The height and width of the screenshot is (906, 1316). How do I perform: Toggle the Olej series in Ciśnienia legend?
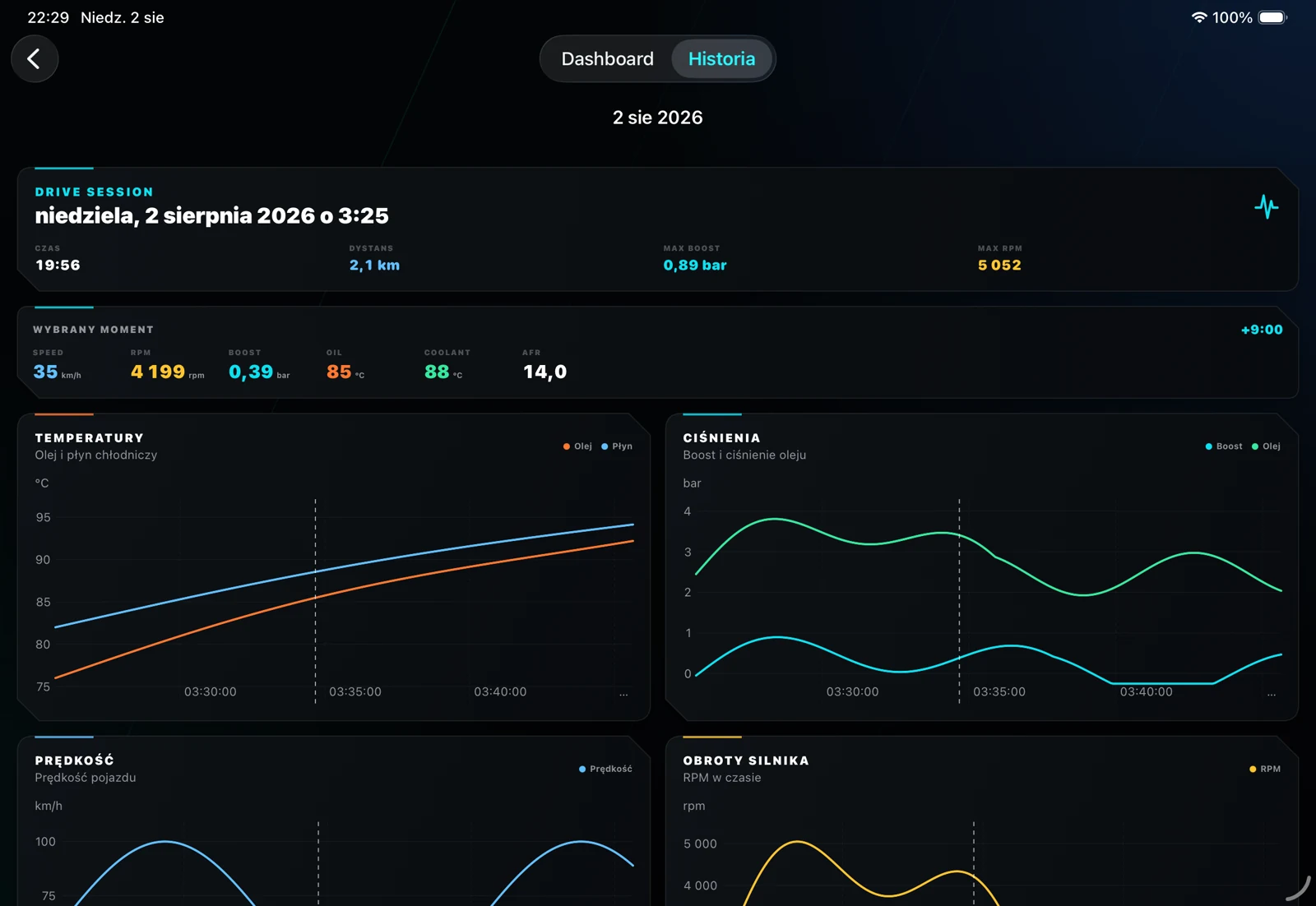1266,446
